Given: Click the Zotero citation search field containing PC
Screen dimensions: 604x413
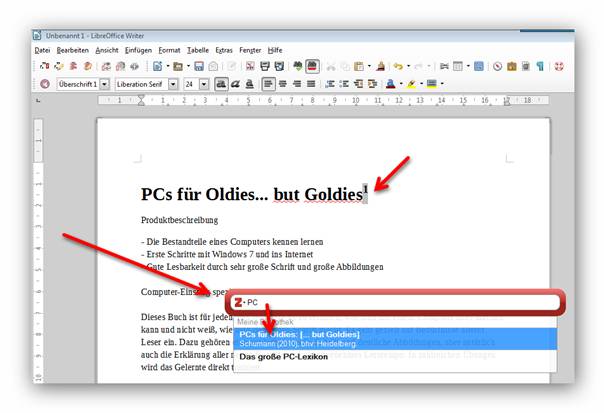Looking at the screenshot, I should (x=396, y=302).
